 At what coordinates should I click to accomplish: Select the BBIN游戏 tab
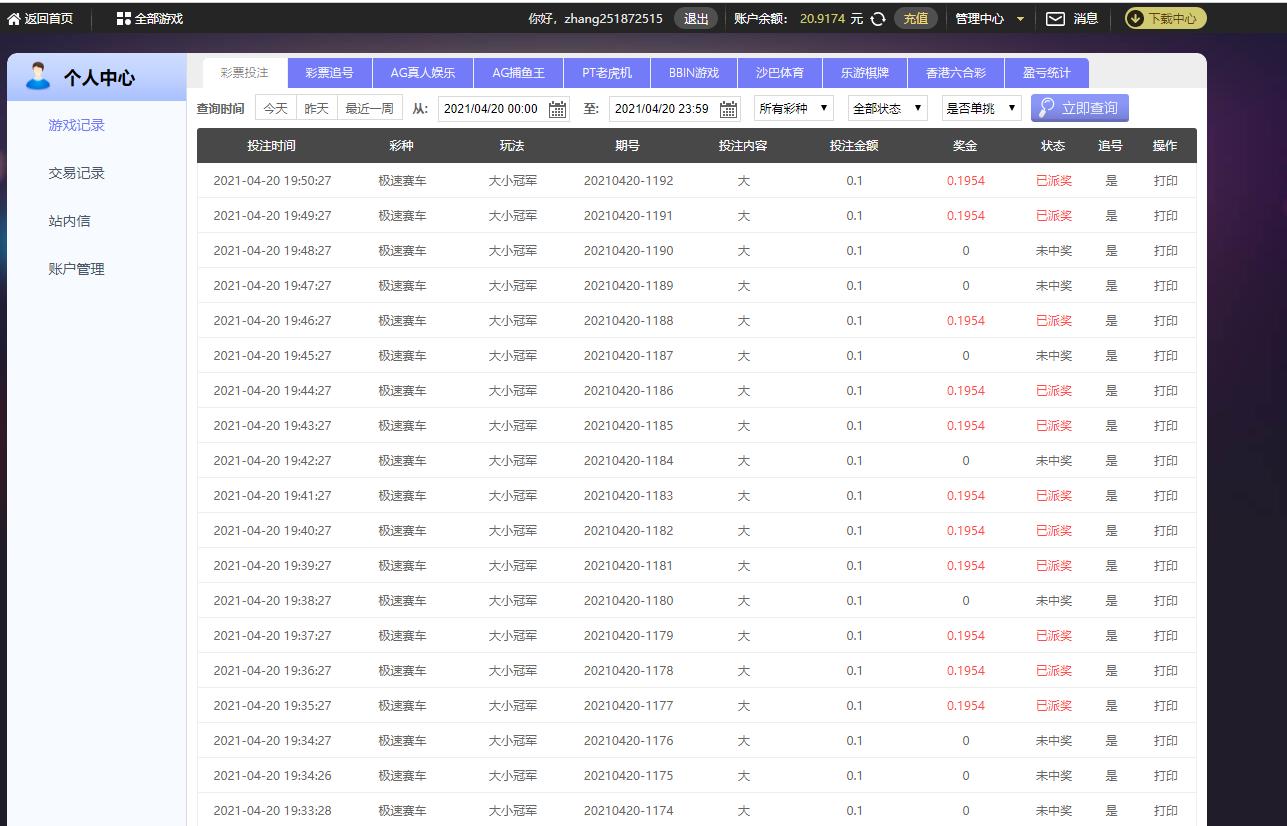(694, 73)
